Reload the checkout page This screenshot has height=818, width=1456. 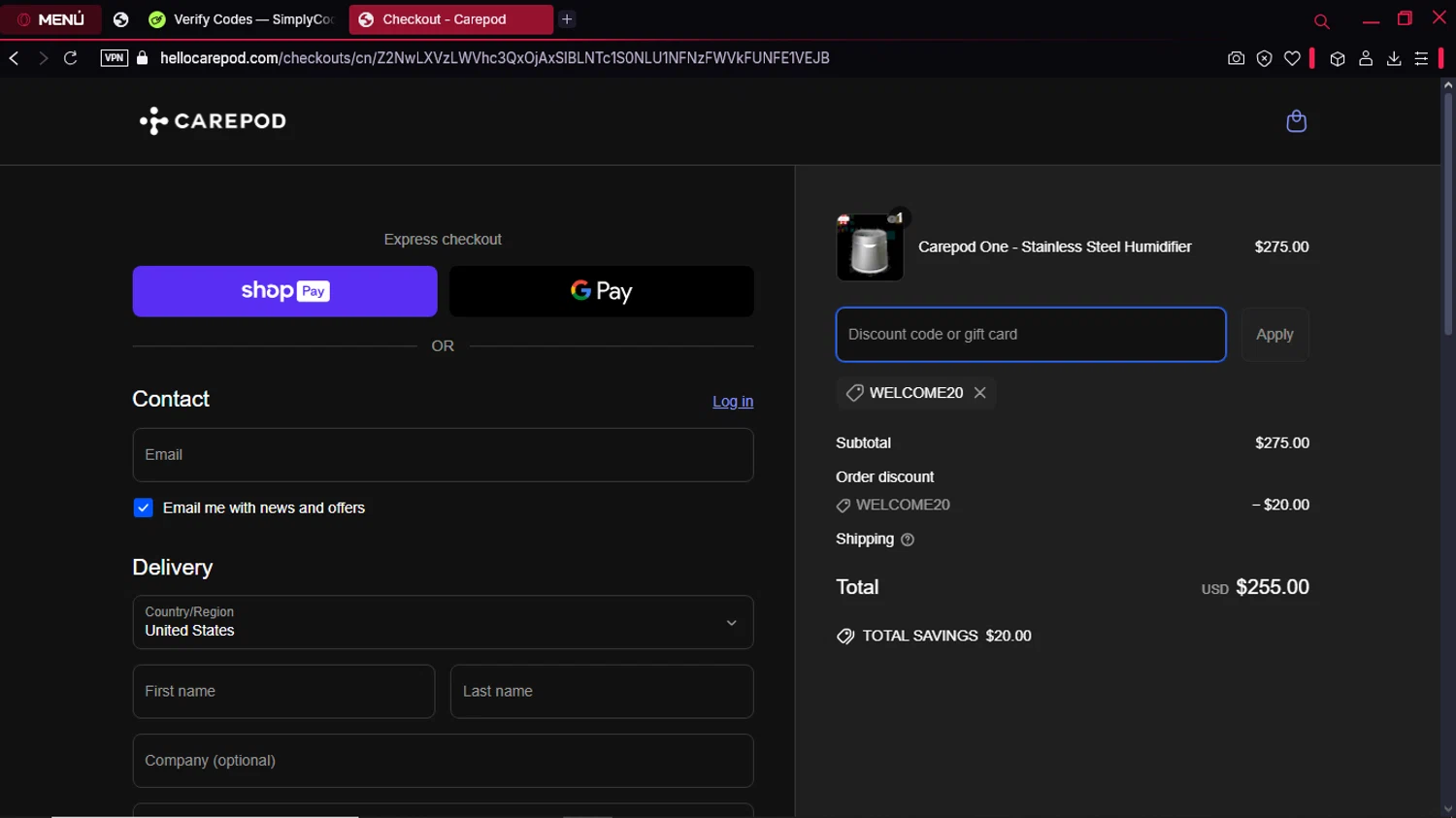pos(71,58)
